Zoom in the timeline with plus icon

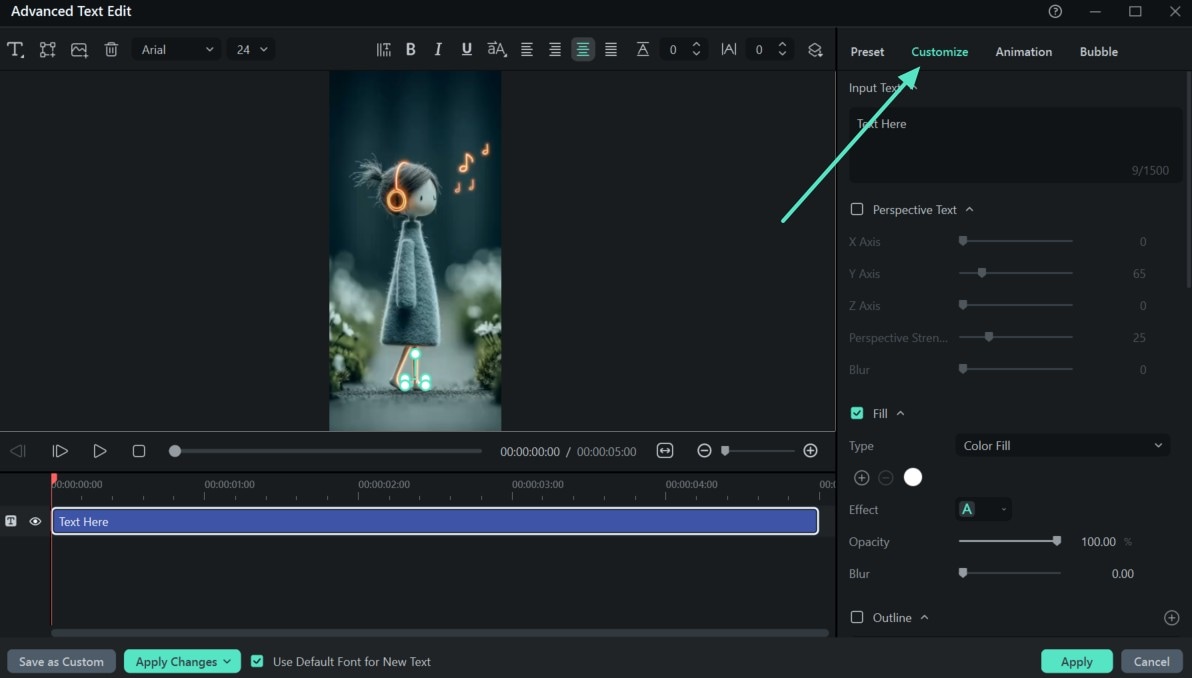(810, 451)
